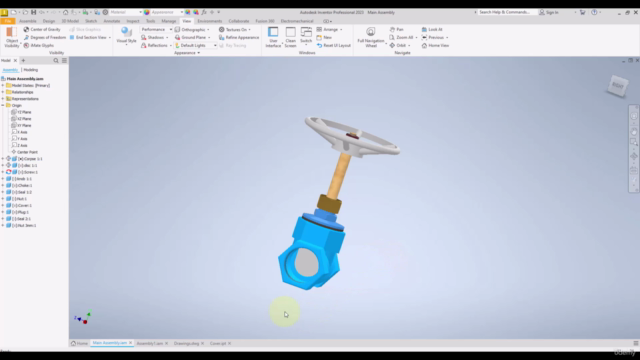
Task: Open a New window
Action: 324,37
